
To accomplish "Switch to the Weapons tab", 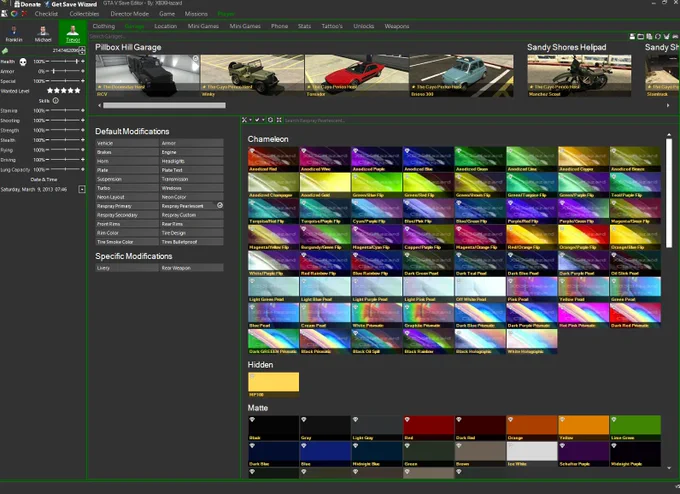I will (x=397, y=26).
